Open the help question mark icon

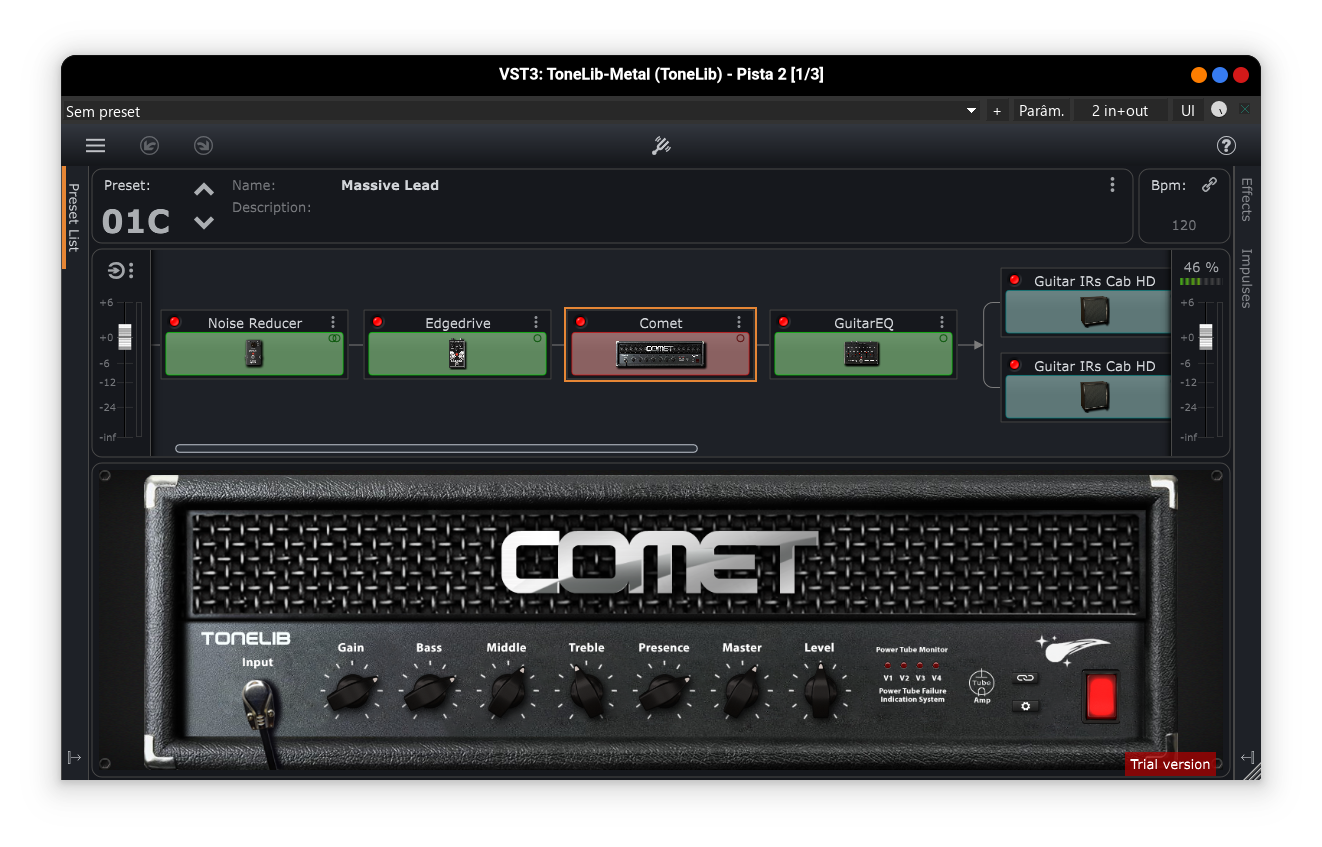coord(1226,146)
